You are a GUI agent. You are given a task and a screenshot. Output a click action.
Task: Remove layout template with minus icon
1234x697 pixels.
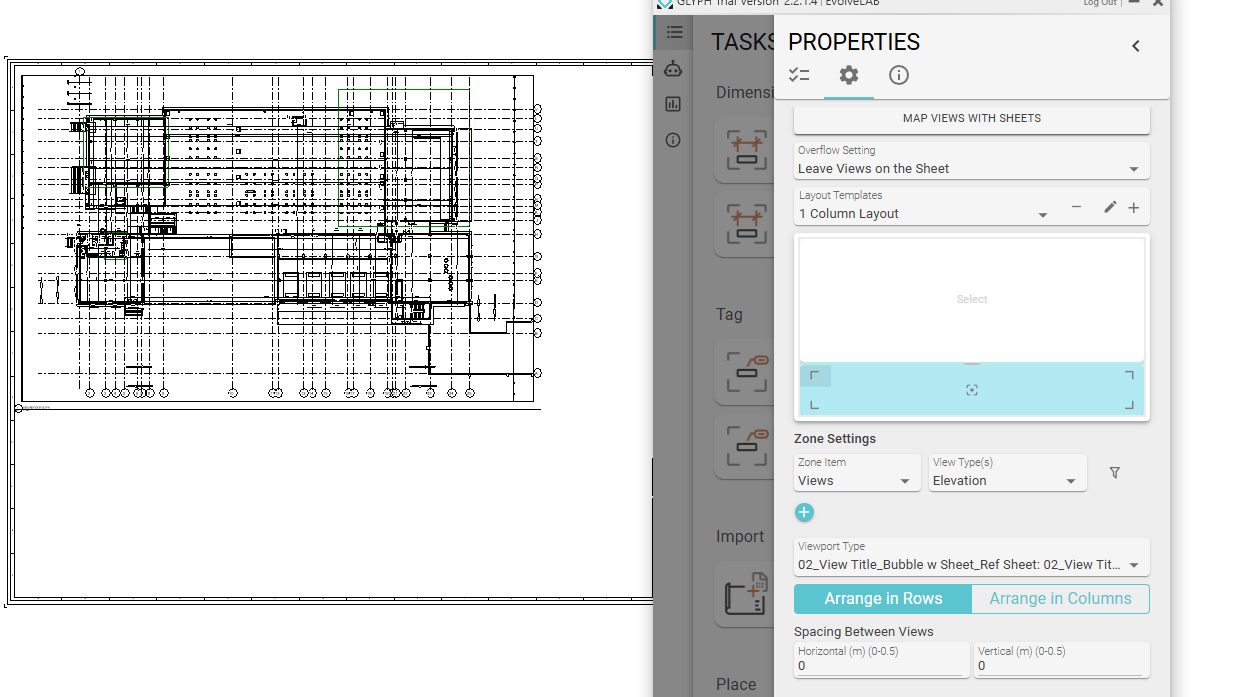pyautogui.click(x=1076, y=207)
